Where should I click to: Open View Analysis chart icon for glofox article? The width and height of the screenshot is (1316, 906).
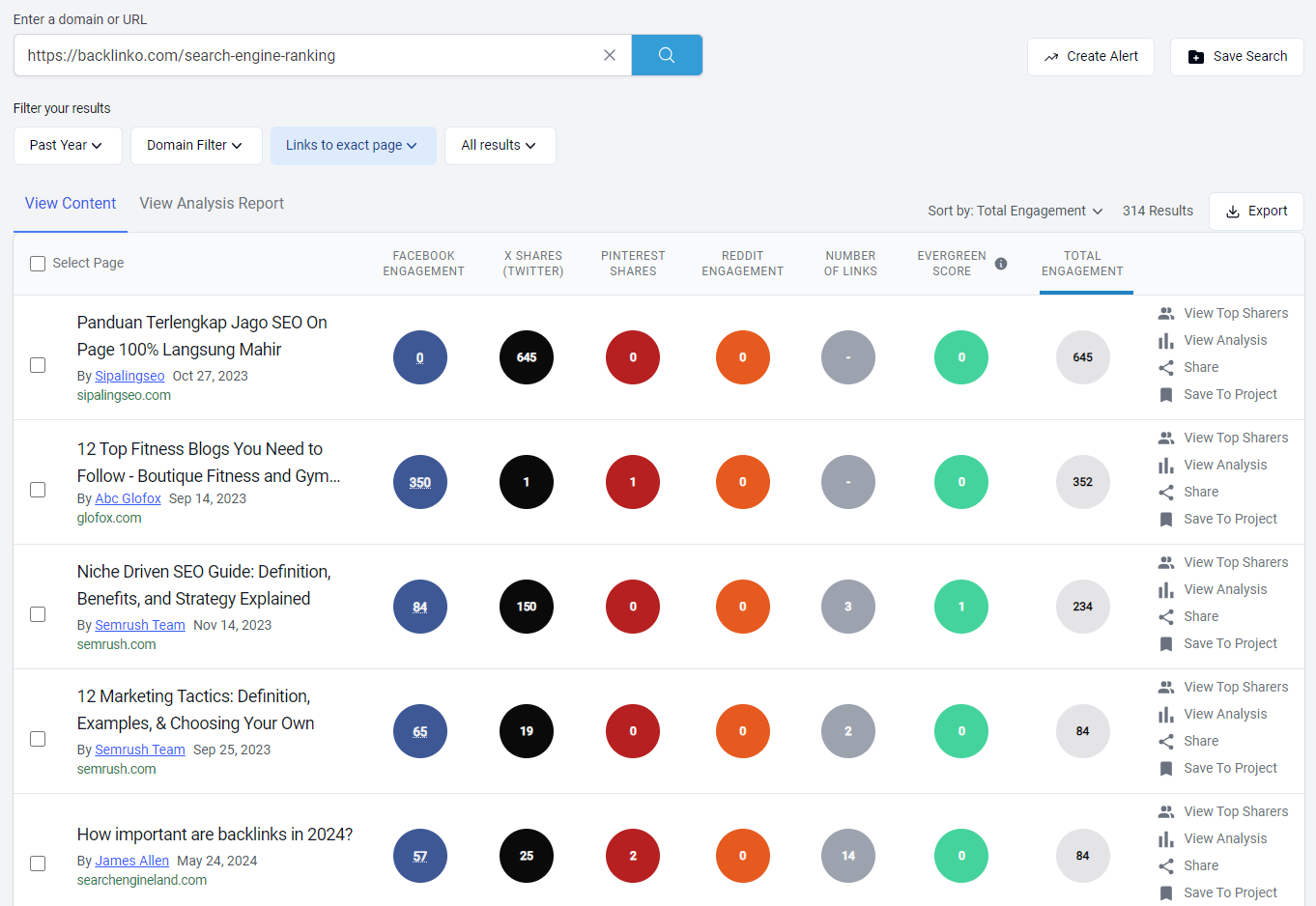(x=1166, y=466)
